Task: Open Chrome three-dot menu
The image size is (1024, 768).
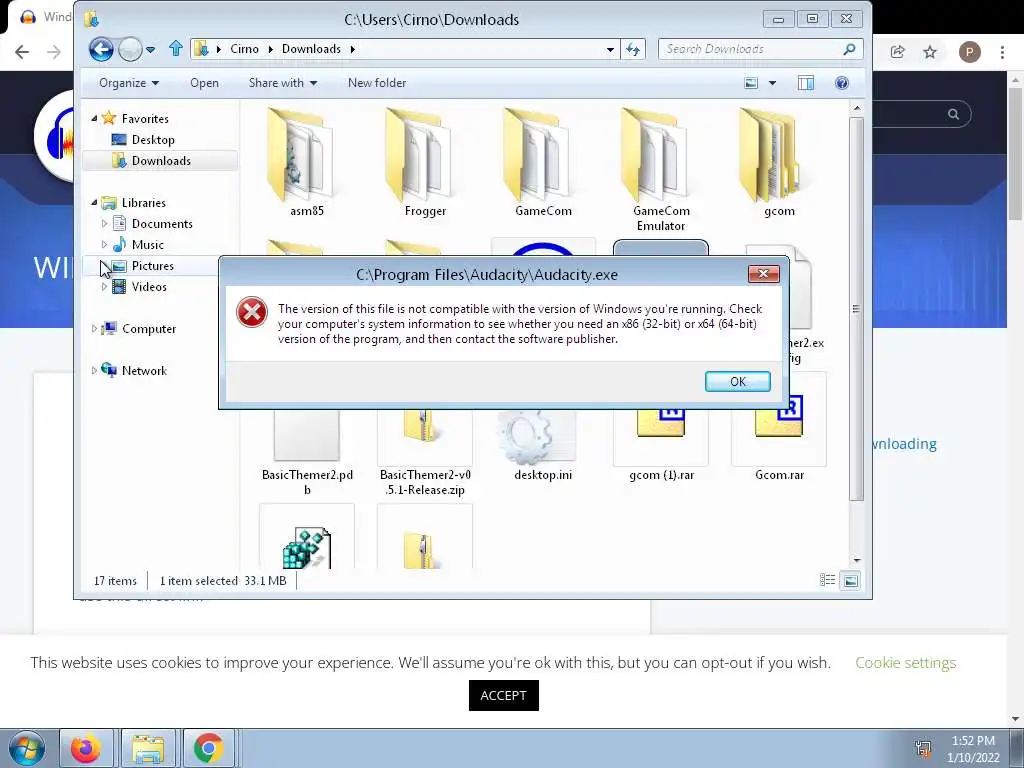Action: tap(1002, 52)
